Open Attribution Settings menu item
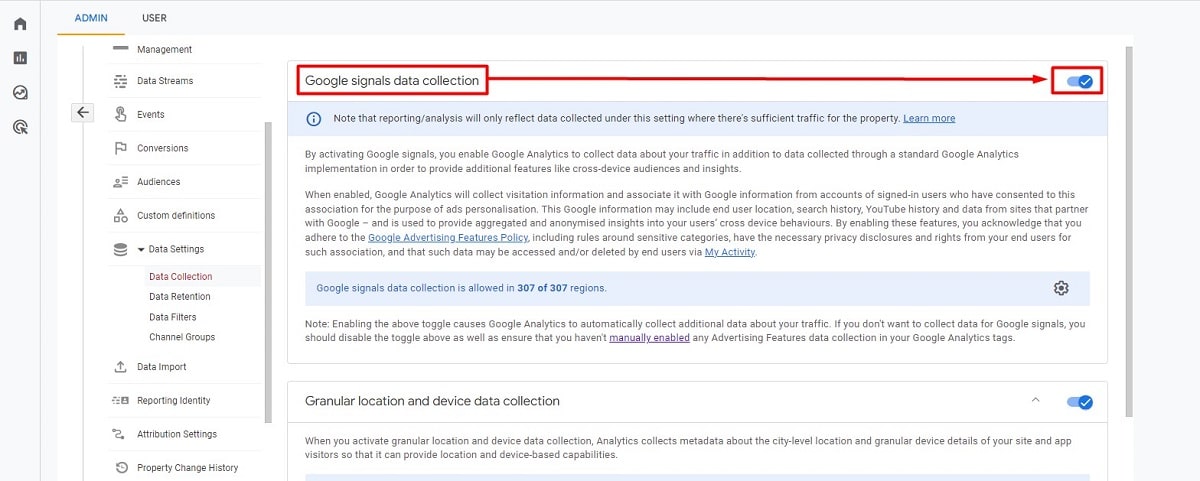The image size is (1200, 481). tap(177, 434)
